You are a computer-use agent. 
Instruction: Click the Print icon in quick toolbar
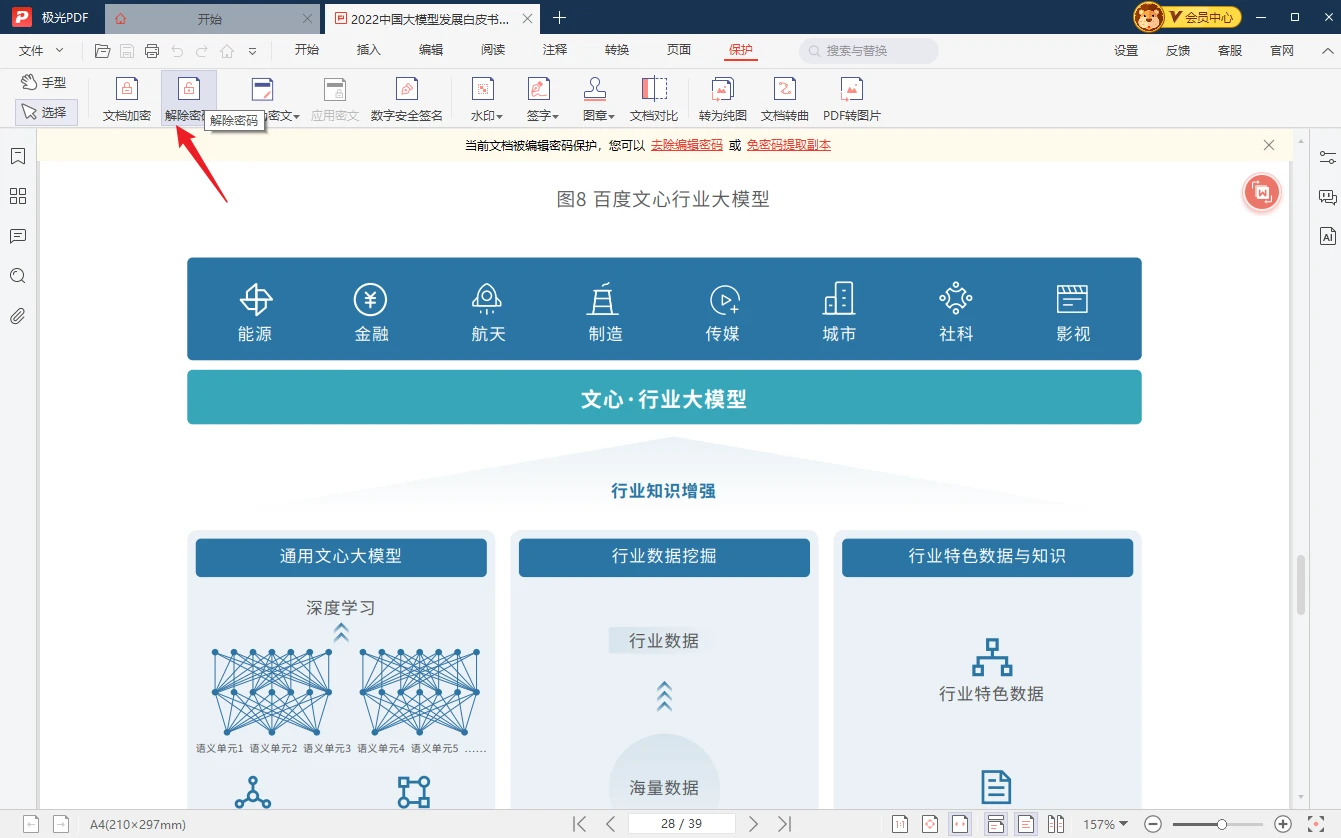(152, 51)
